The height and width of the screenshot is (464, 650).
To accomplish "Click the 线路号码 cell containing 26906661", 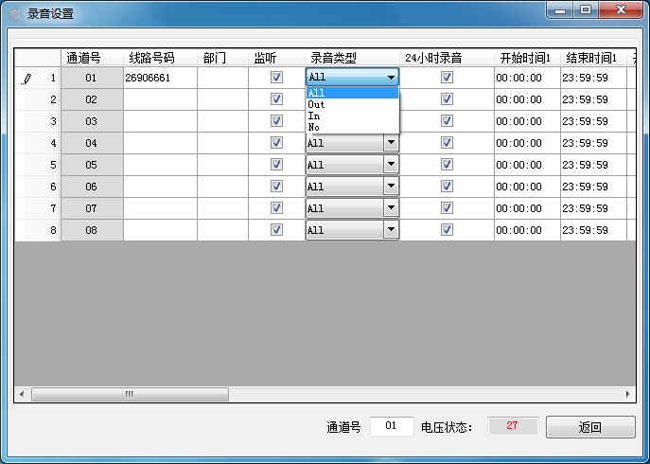I will [x=159, y=77].
